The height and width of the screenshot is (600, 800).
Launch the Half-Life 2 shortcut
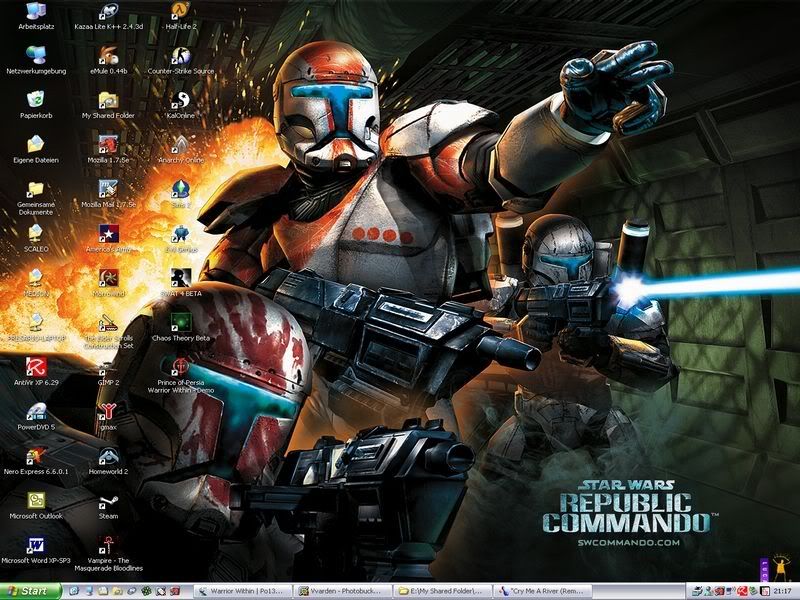(181, 15)
